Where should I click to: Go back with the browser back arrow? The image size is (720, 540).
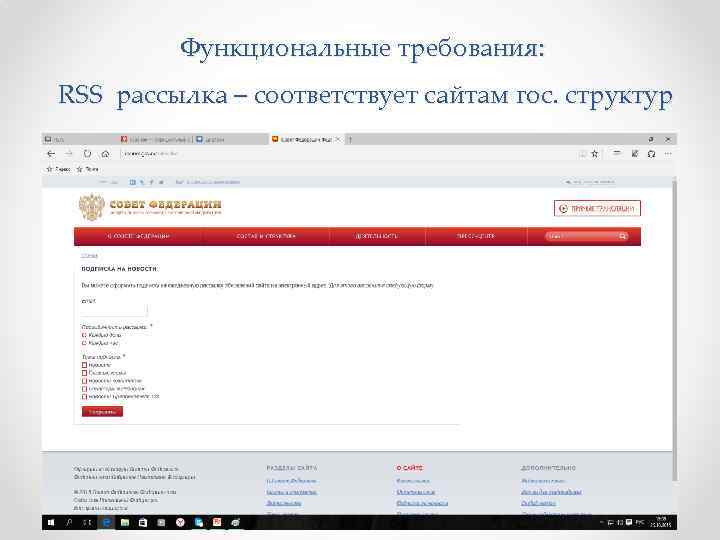tap(51, 154)
